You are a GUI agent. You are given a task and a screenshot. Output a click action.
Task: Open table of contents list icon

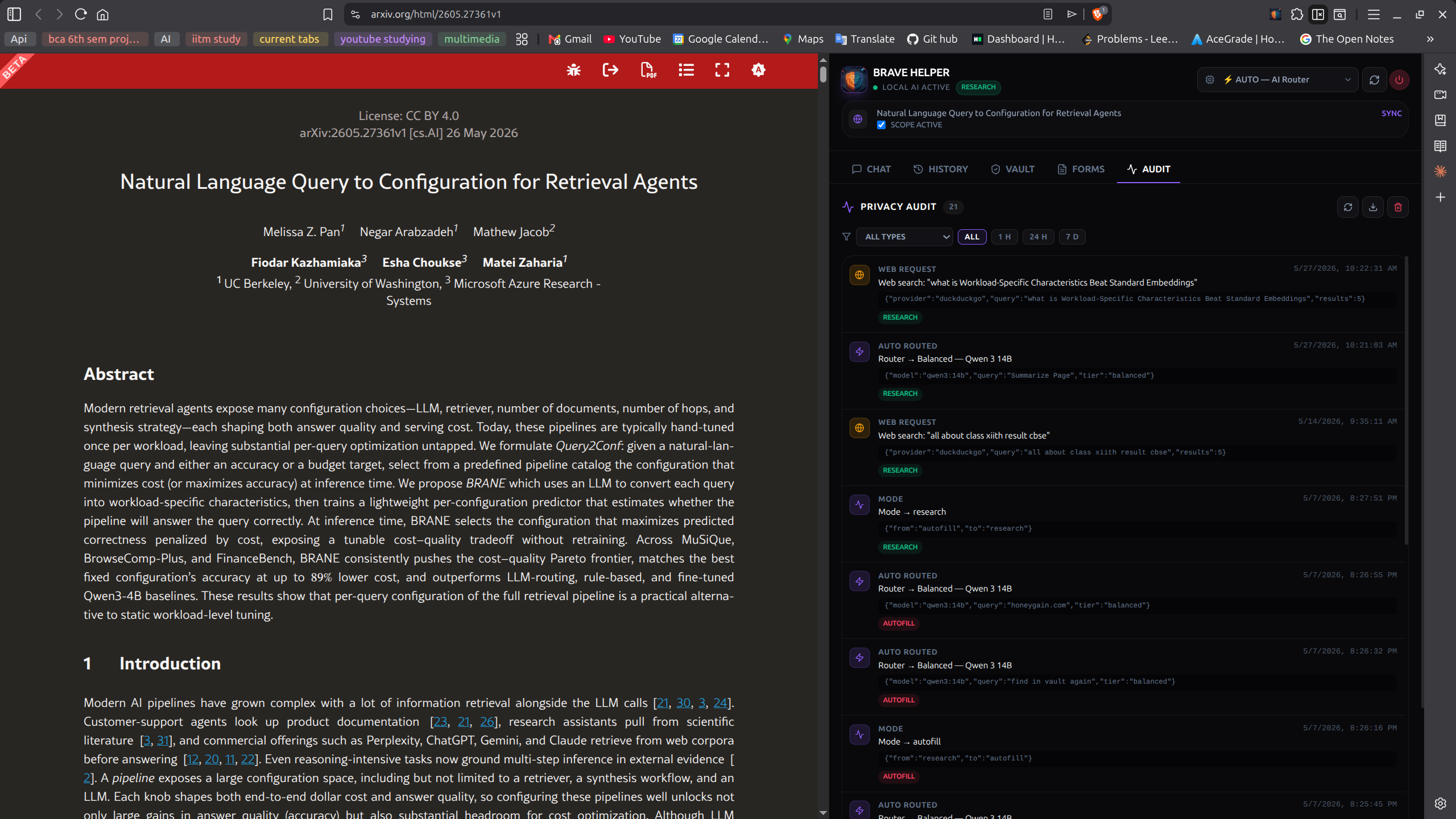point(686,70)
